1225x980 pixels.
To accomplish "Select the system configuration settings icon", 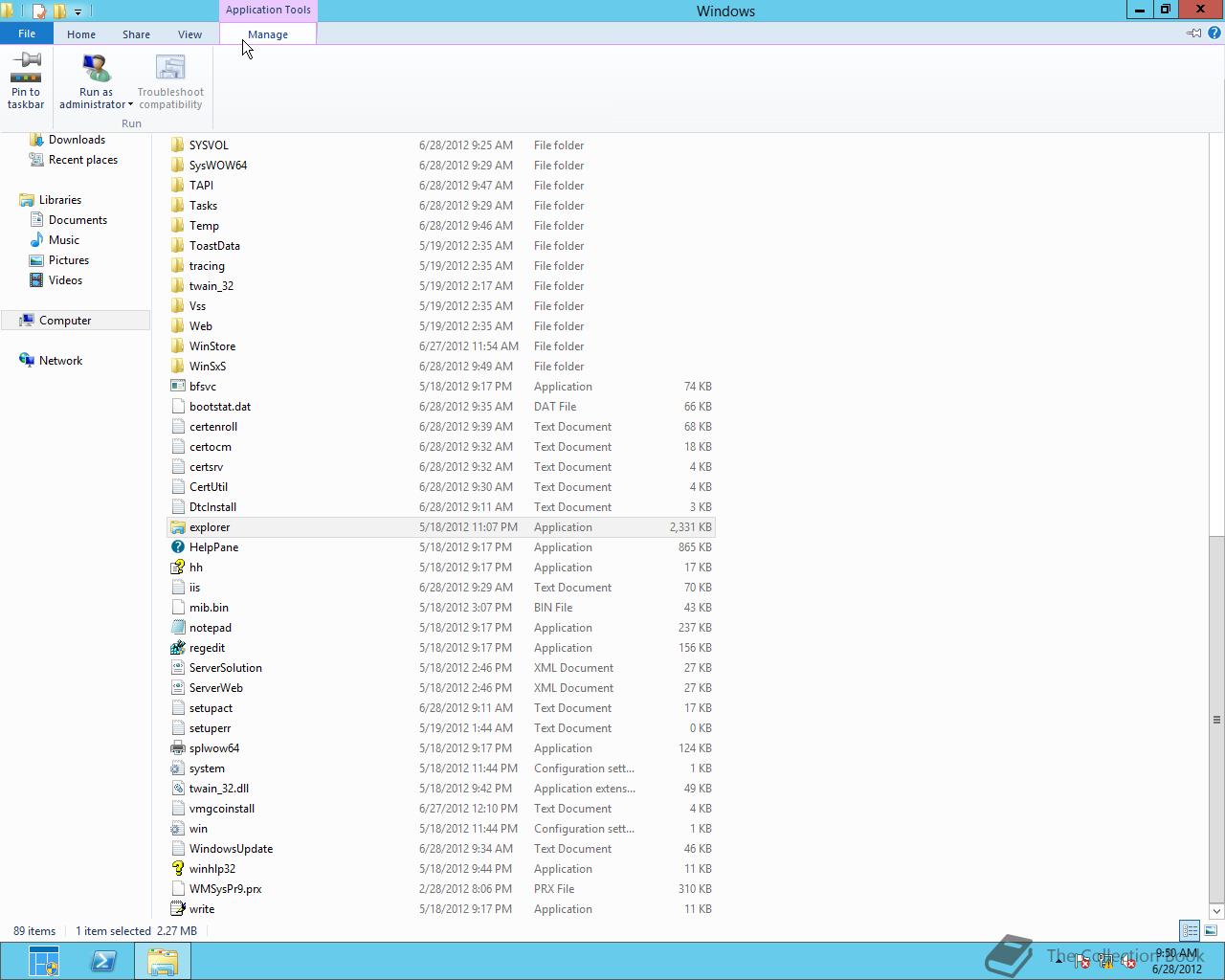I will point(177,768).
